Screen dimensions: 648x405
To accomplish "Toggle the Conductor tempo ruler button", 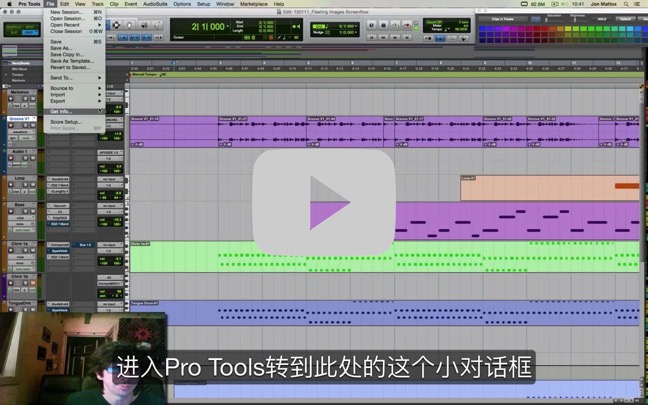I will (463, 38).
